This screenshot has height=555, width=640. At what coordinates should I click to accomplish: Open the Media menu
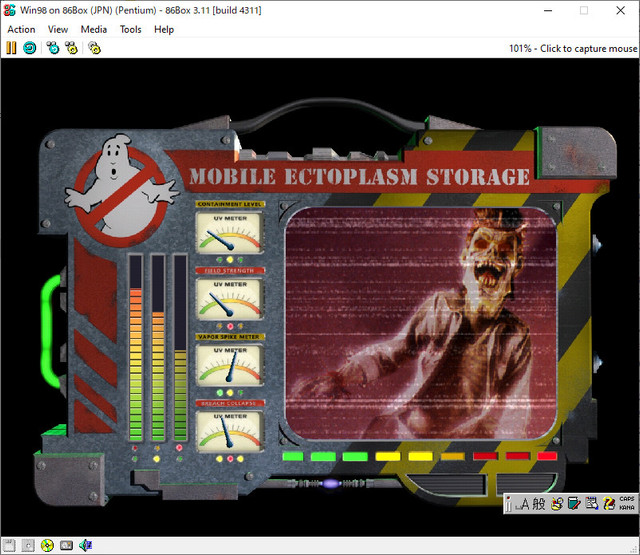[93, 29]
